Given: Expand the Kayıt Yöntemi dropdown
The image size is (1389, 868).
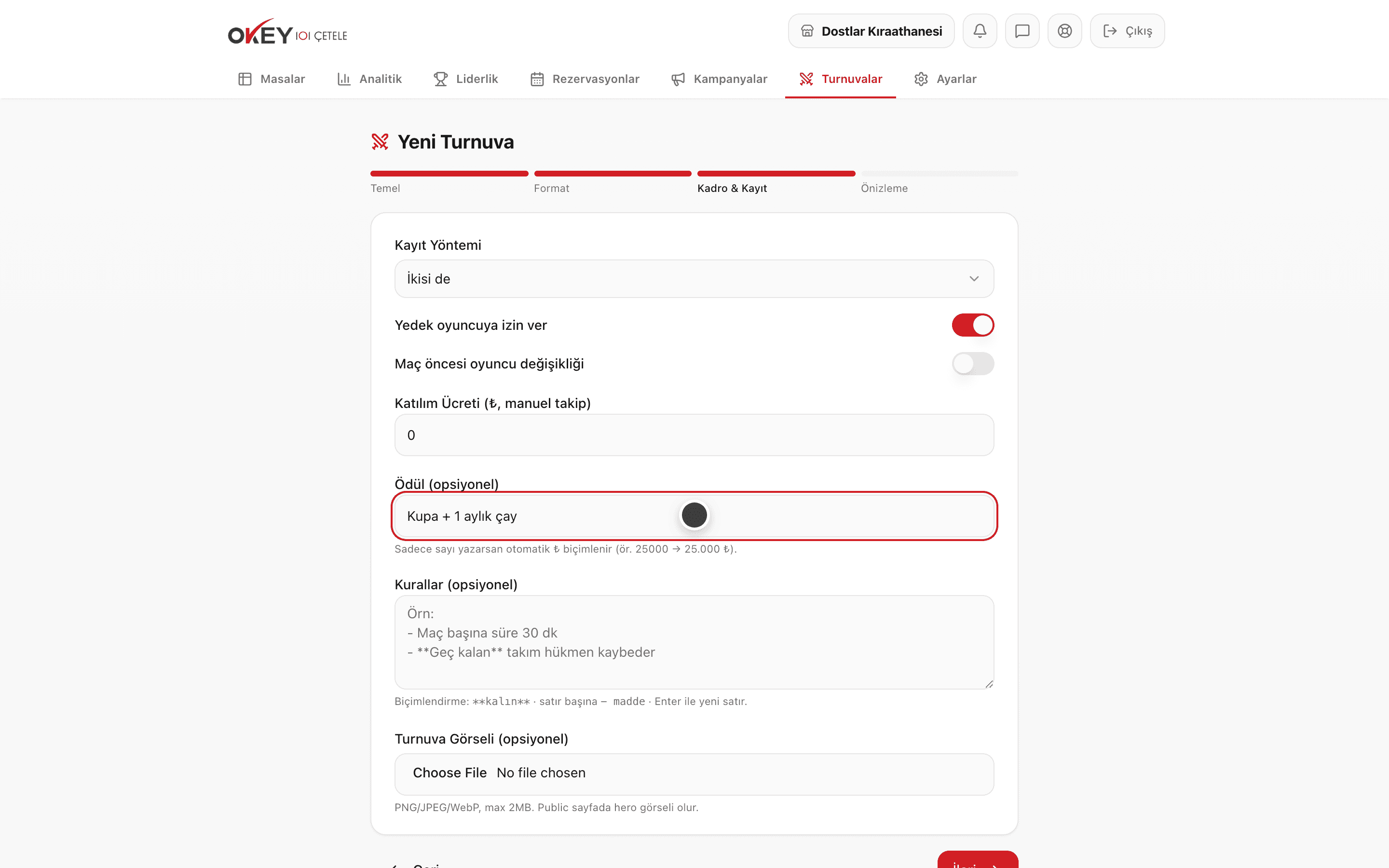Looking at the screenshot, I should coord(694,279).
